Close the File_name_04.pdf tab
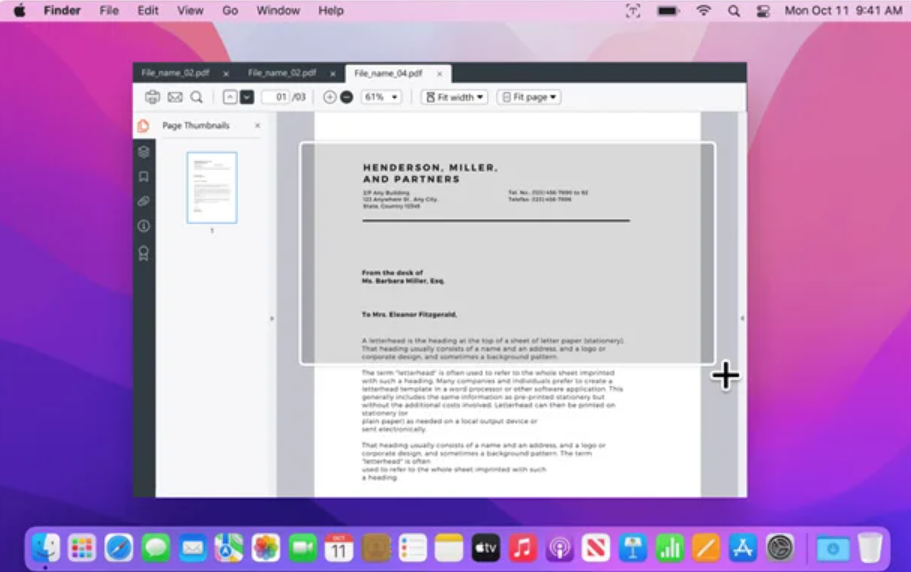The height and width of the screenshot is (572, 911). (440, 74)
